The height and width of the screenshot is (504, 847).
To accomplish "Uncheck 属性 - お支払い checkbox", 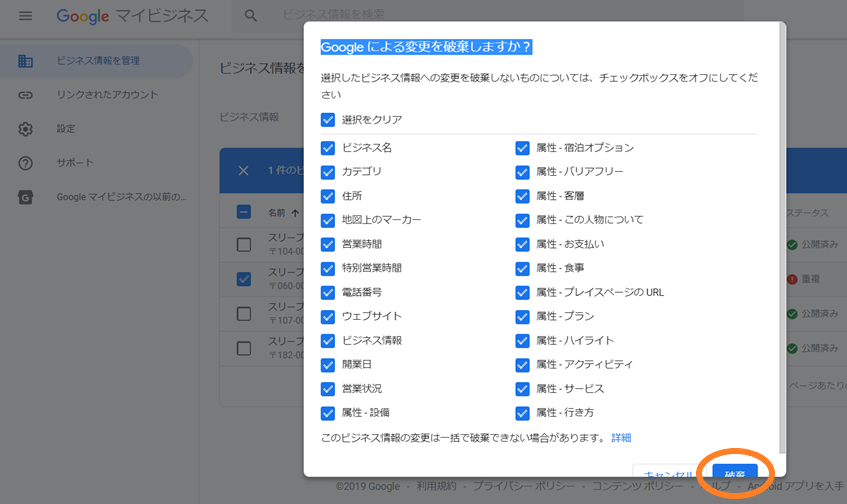I will [522, 245].
